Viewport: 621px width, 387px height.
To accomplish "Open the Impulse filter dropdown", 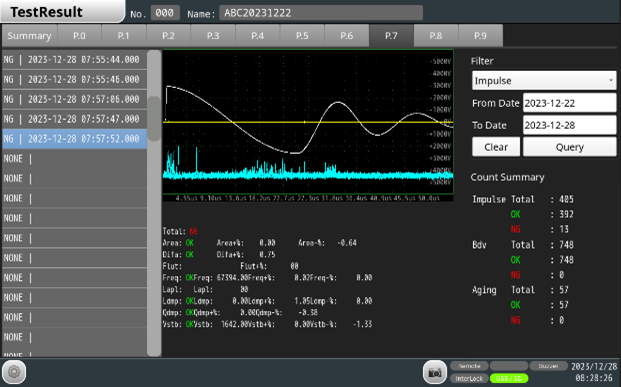I will pos(544,81).
